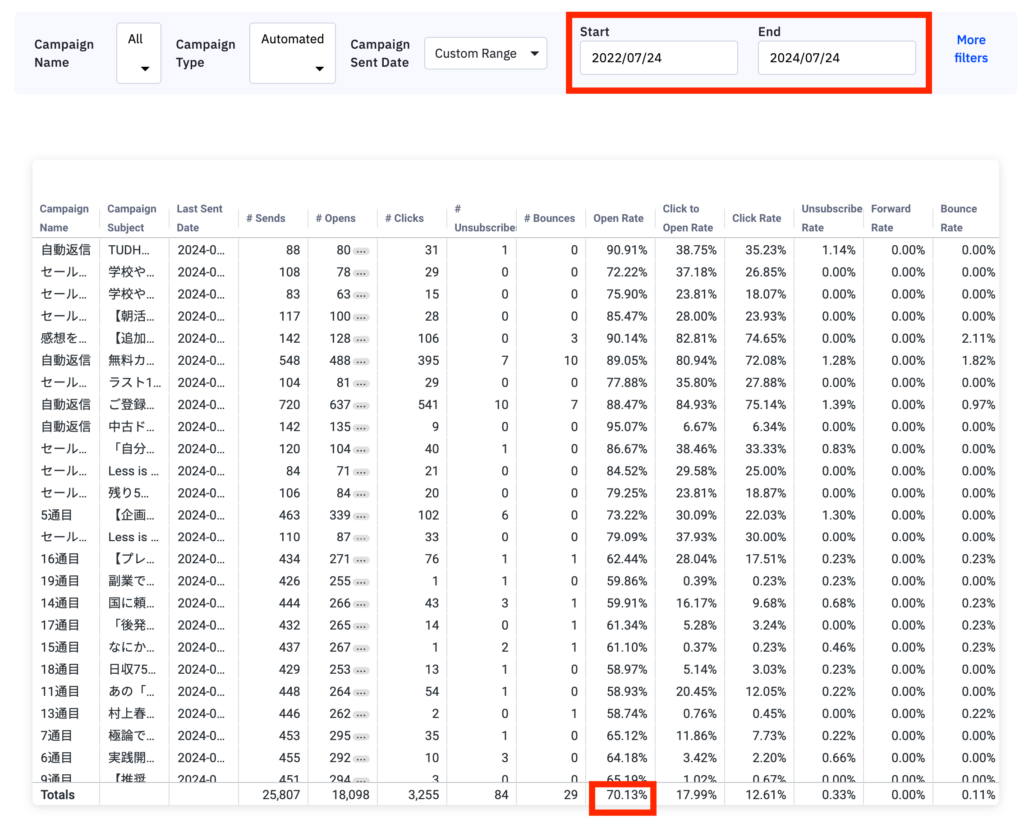Image resolution: width=1024 pixels, height=828 pixels.
Task: Select the Totals open rate 70.13% cell
Action: click(620, 796)
